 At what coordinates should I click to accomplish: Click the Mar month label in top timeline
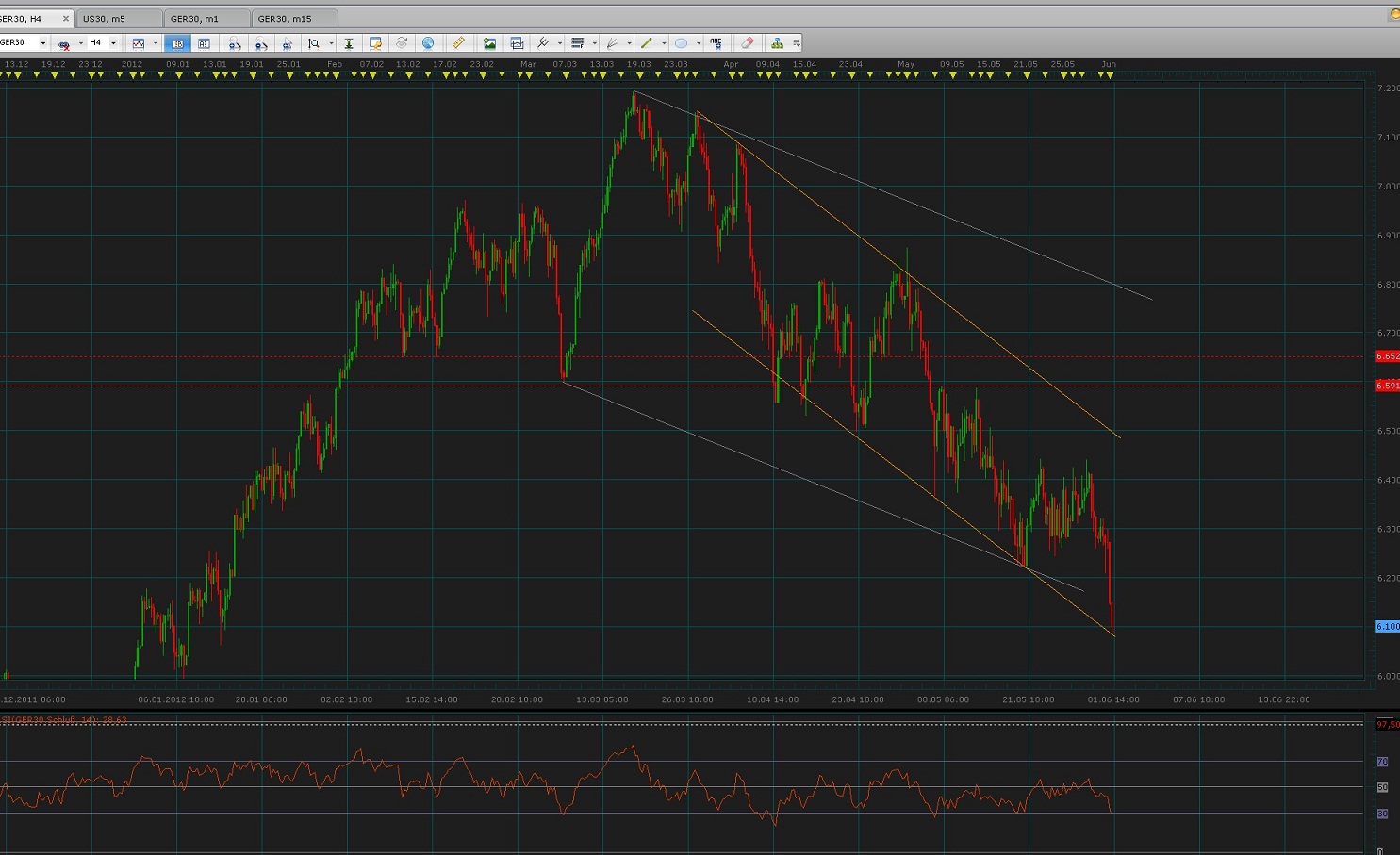tap(528, 64)
